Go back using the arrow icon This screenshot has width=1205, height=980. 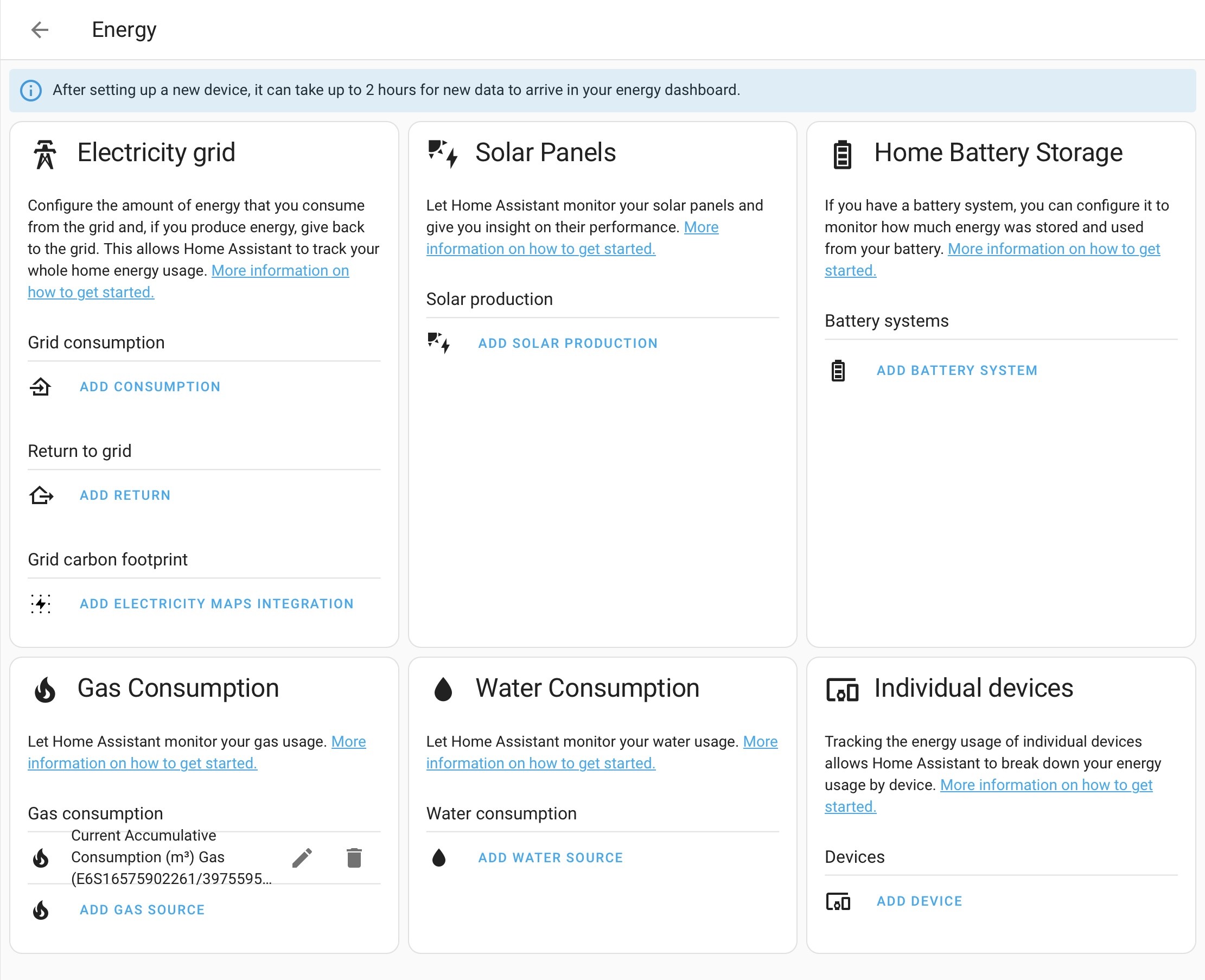pos(40,30)
